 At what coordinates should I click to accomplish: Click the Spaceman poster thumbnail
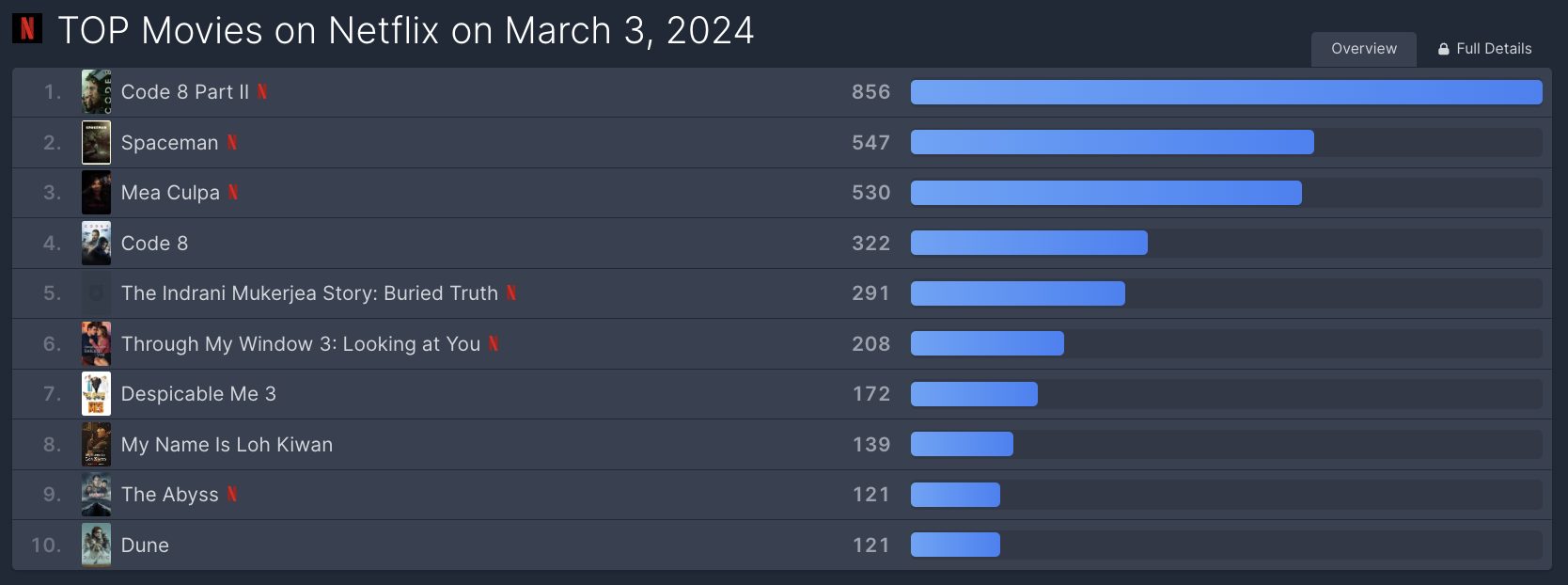click(x=96, y=142)
